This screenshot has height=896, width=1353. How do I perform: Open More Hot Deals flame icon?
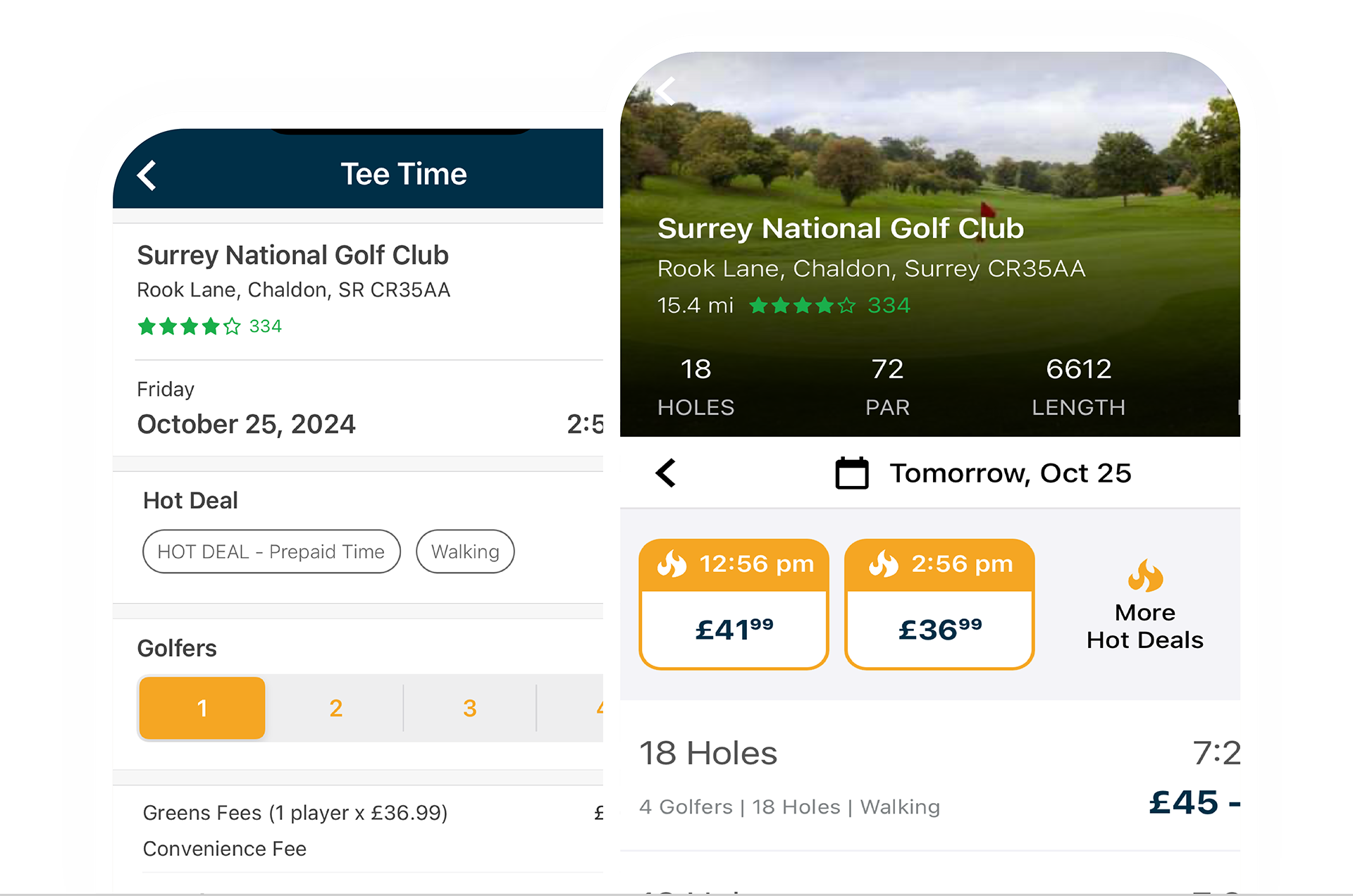pos(1145,575)
